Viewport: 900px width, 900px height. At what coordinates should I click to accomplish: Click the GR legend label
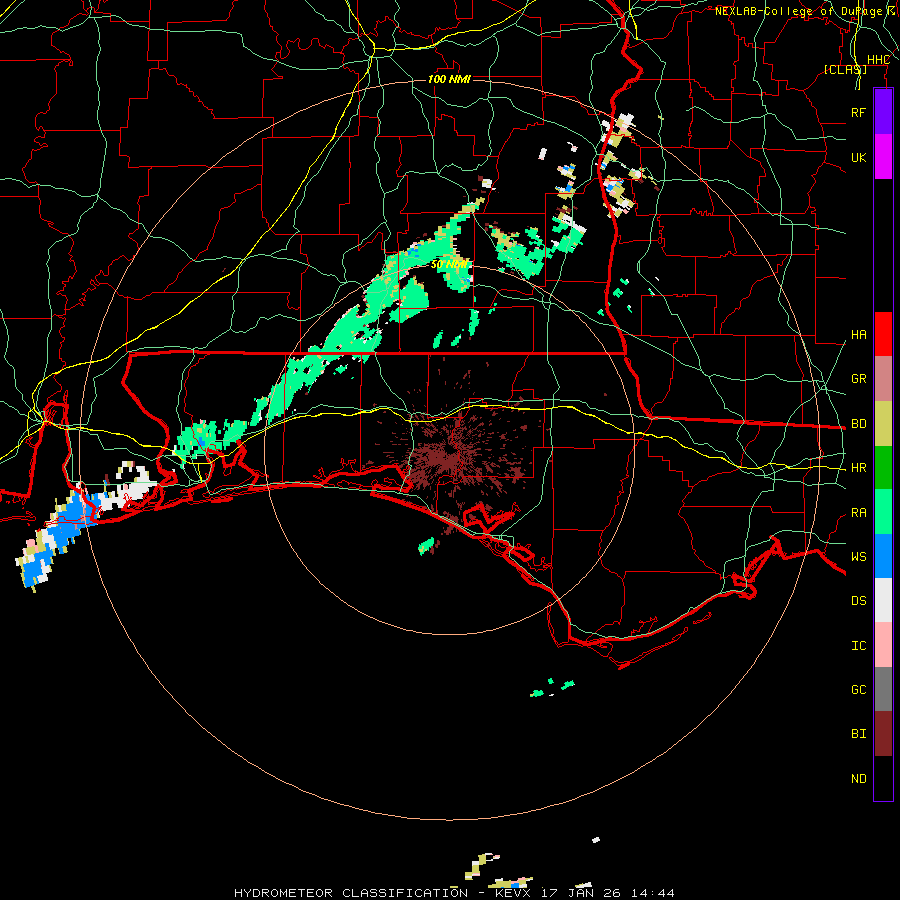click(858, 379)
